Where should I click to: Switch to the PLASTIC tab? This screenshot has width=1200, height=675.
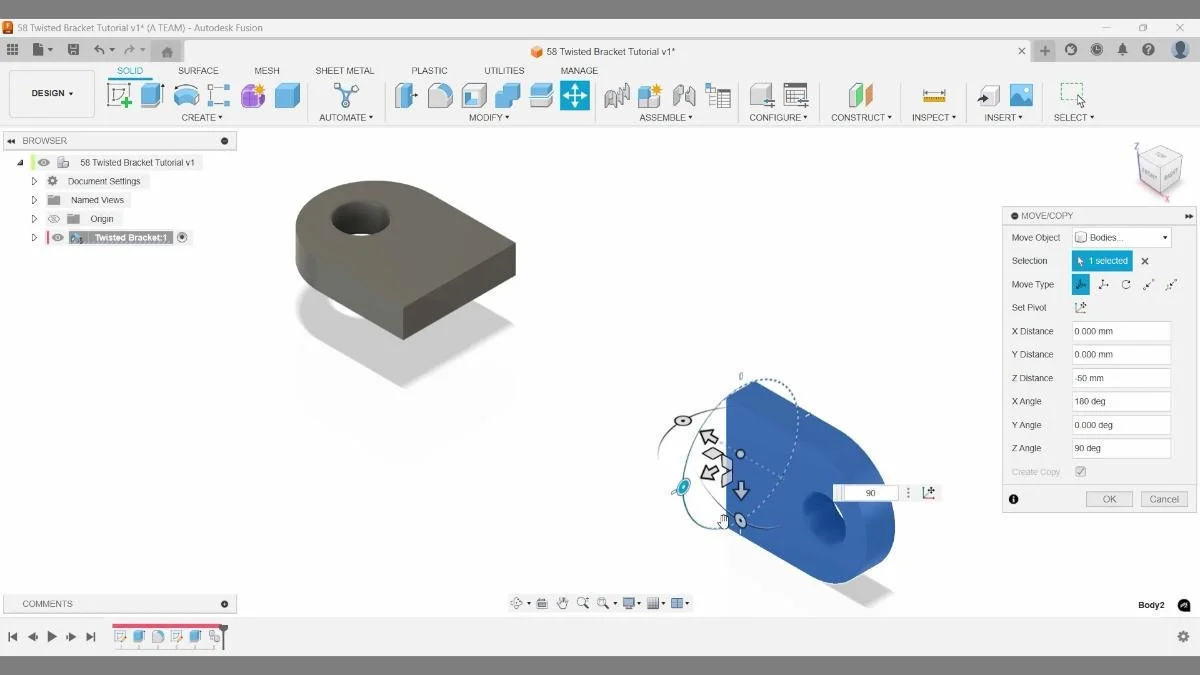pos(430,71)
